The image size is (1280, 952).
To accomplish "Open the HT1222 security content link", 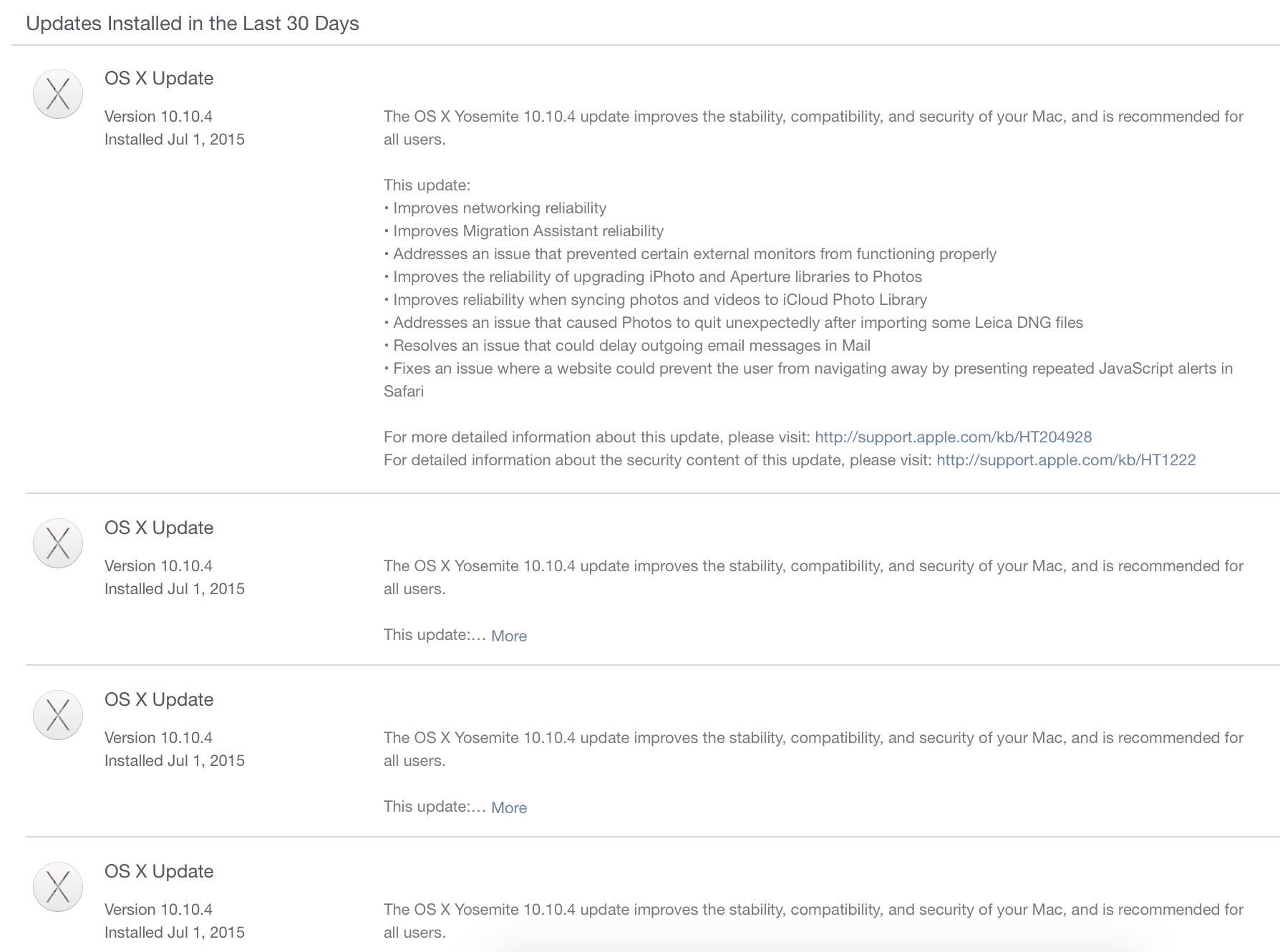I will [1066, 460].
